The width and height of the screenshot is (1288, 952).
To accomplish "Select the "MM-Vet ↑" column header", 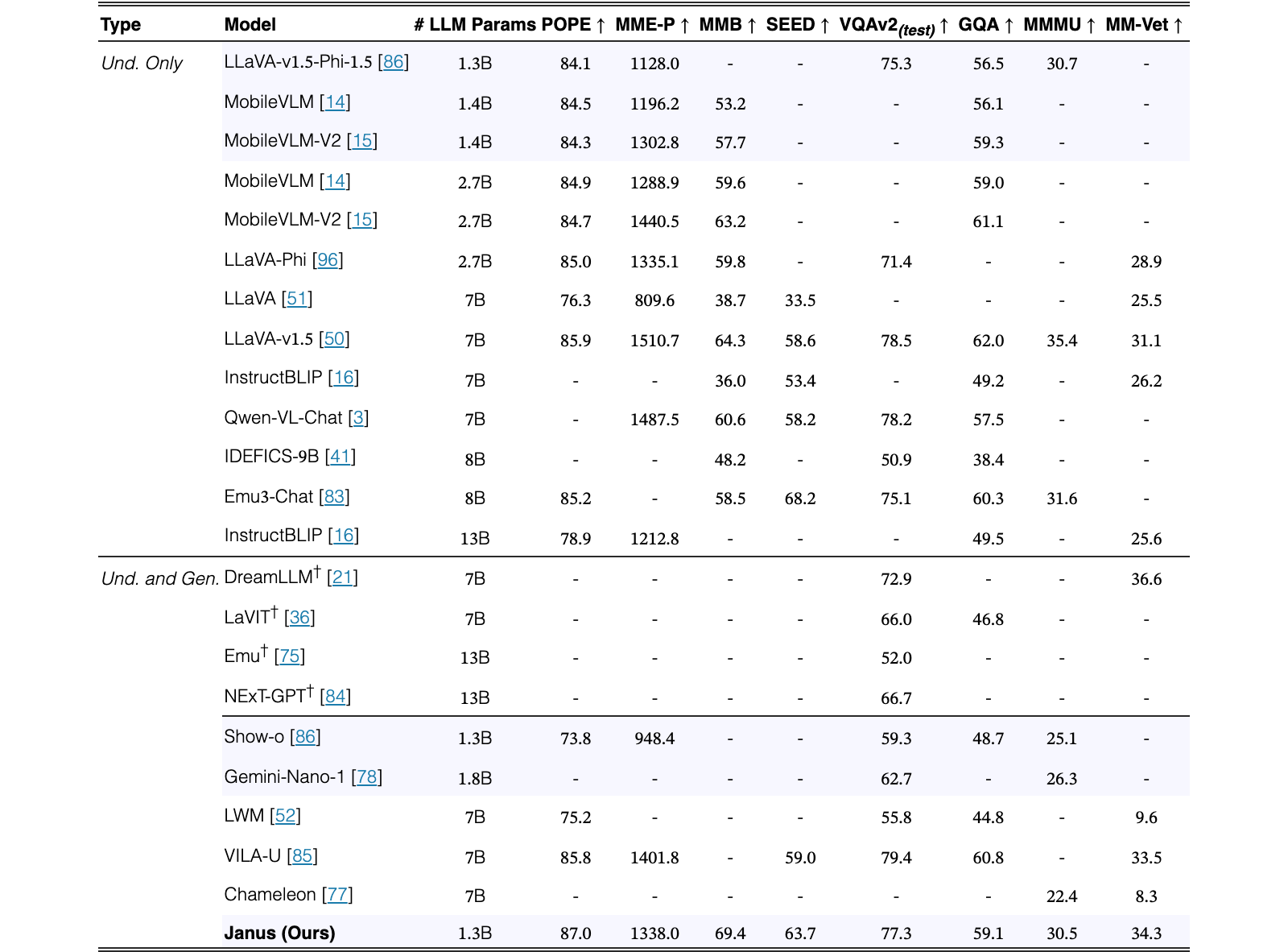I will [1144, 24].
